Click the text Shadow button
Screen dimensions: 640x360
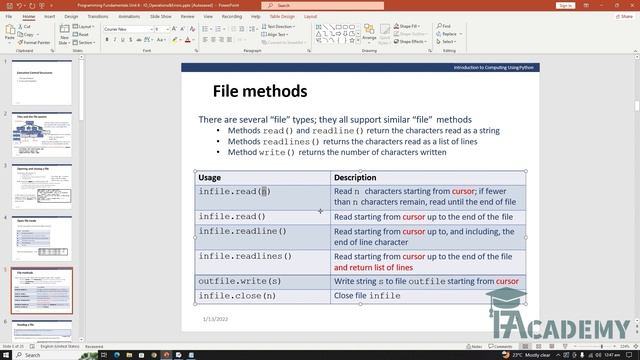131,40
